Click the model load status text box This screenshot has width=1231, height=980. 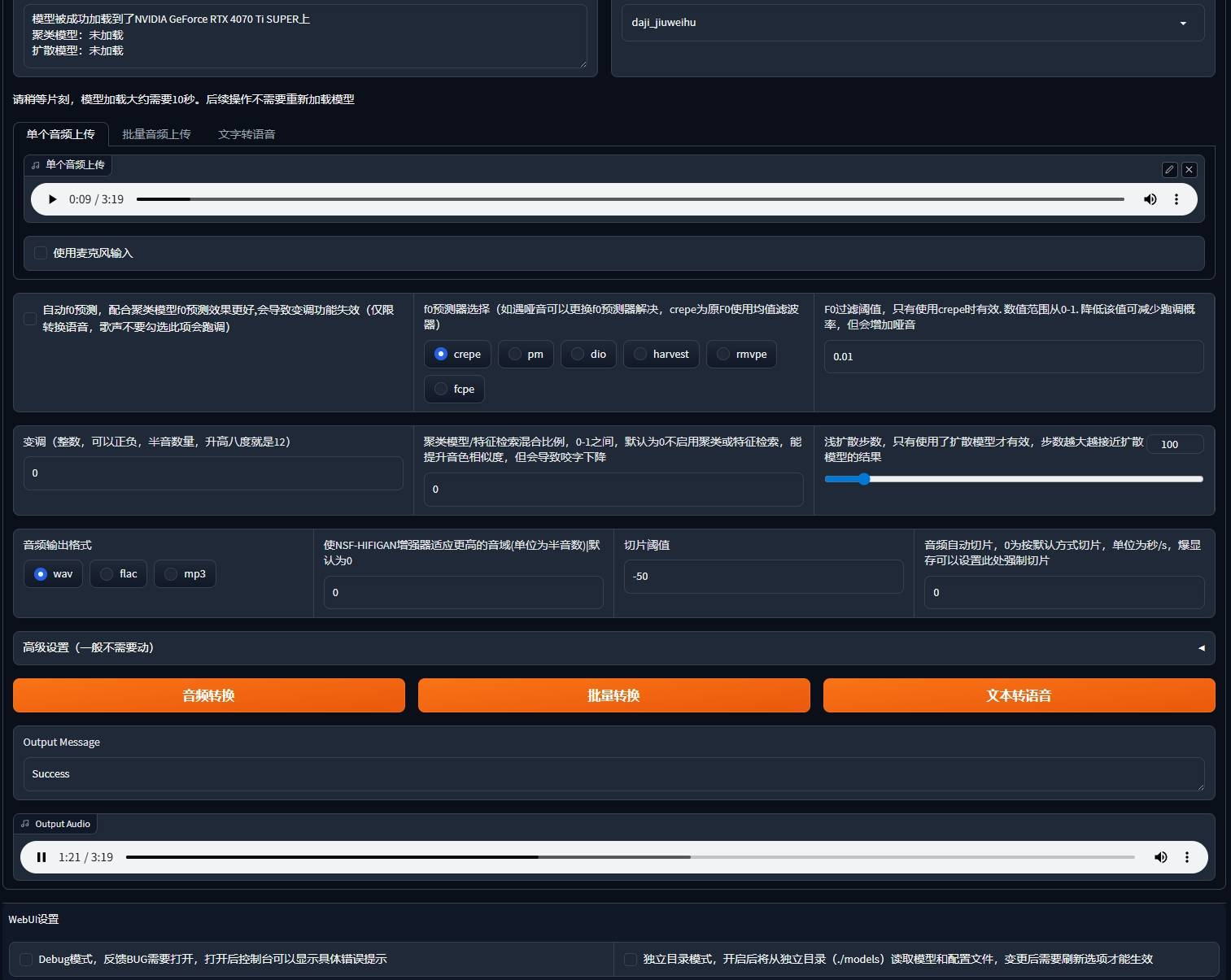pos(305,36)
